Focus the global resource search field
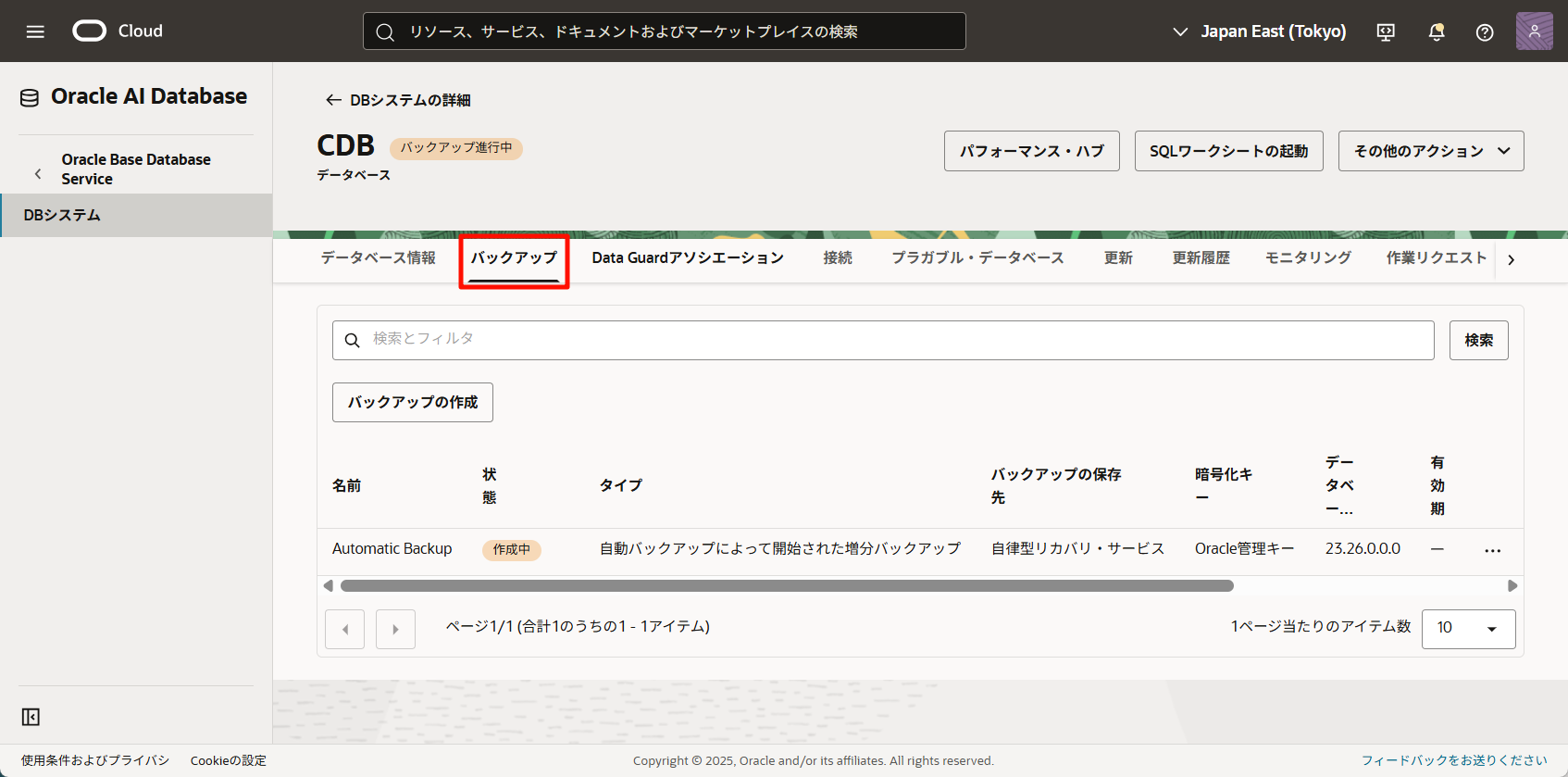 pos(665,31)
